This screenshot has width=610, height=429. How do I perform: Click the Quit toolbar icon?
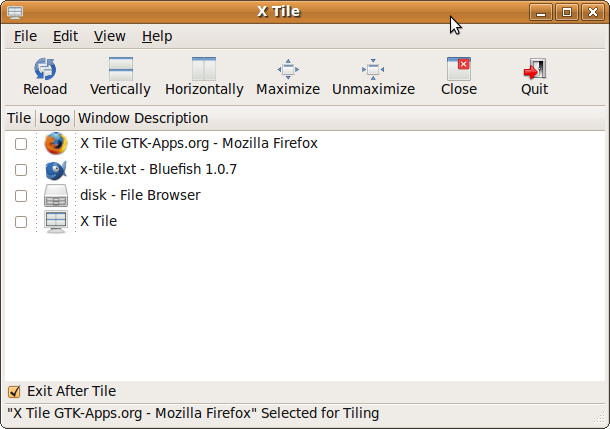pos(535,69)
